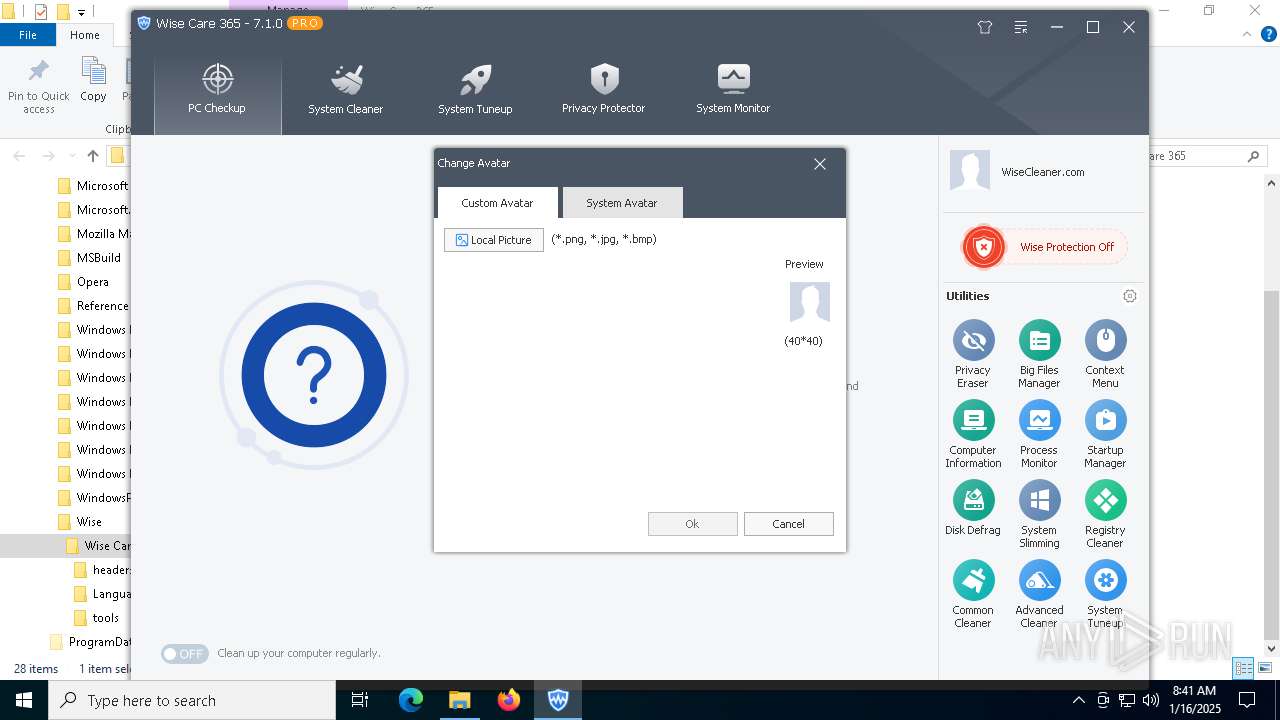
Task: Click Copy in the Explorer ribbon
Action: (93, 80)
